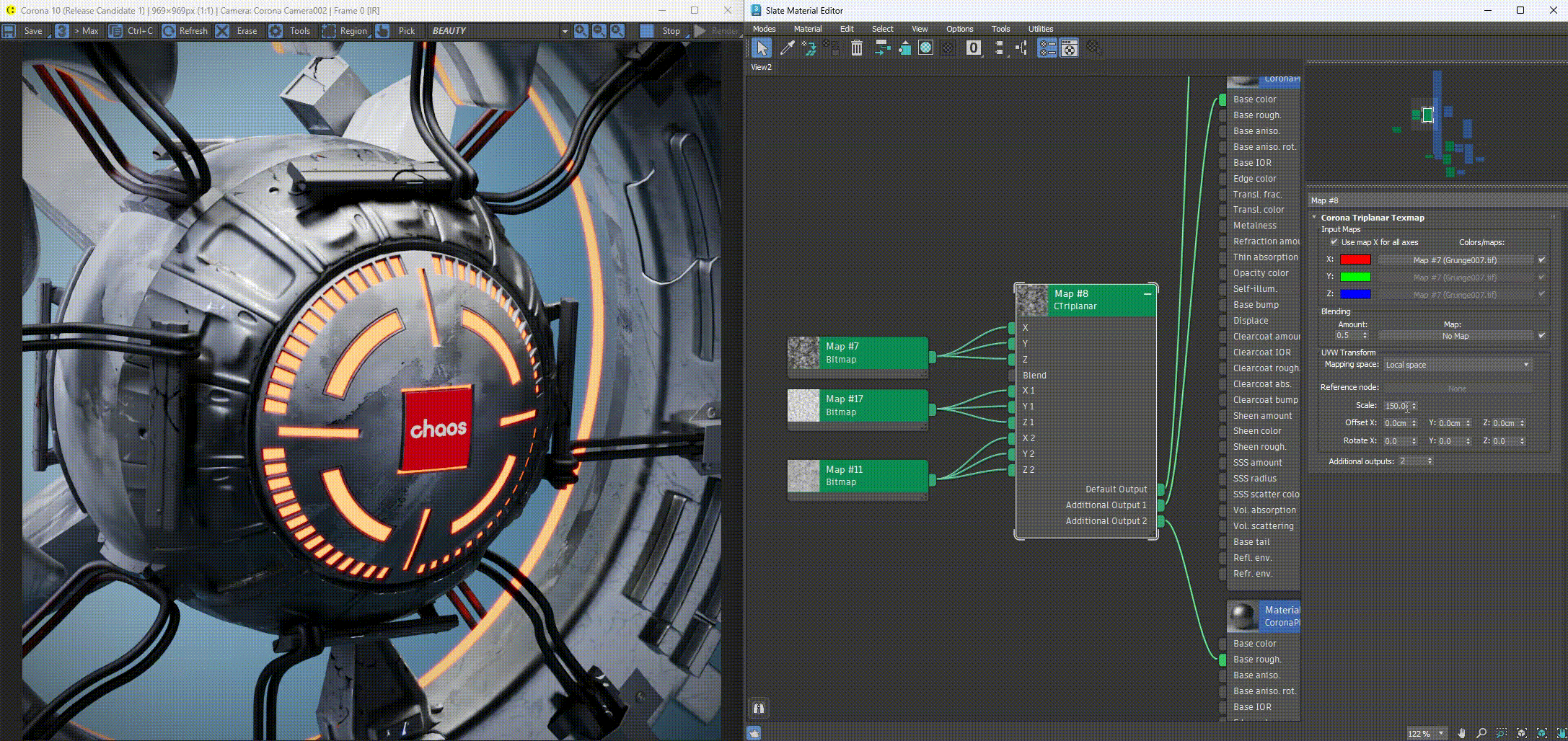1568x741 pixels.
Task: Pick material from object with eyedropper
Action: 788,48
